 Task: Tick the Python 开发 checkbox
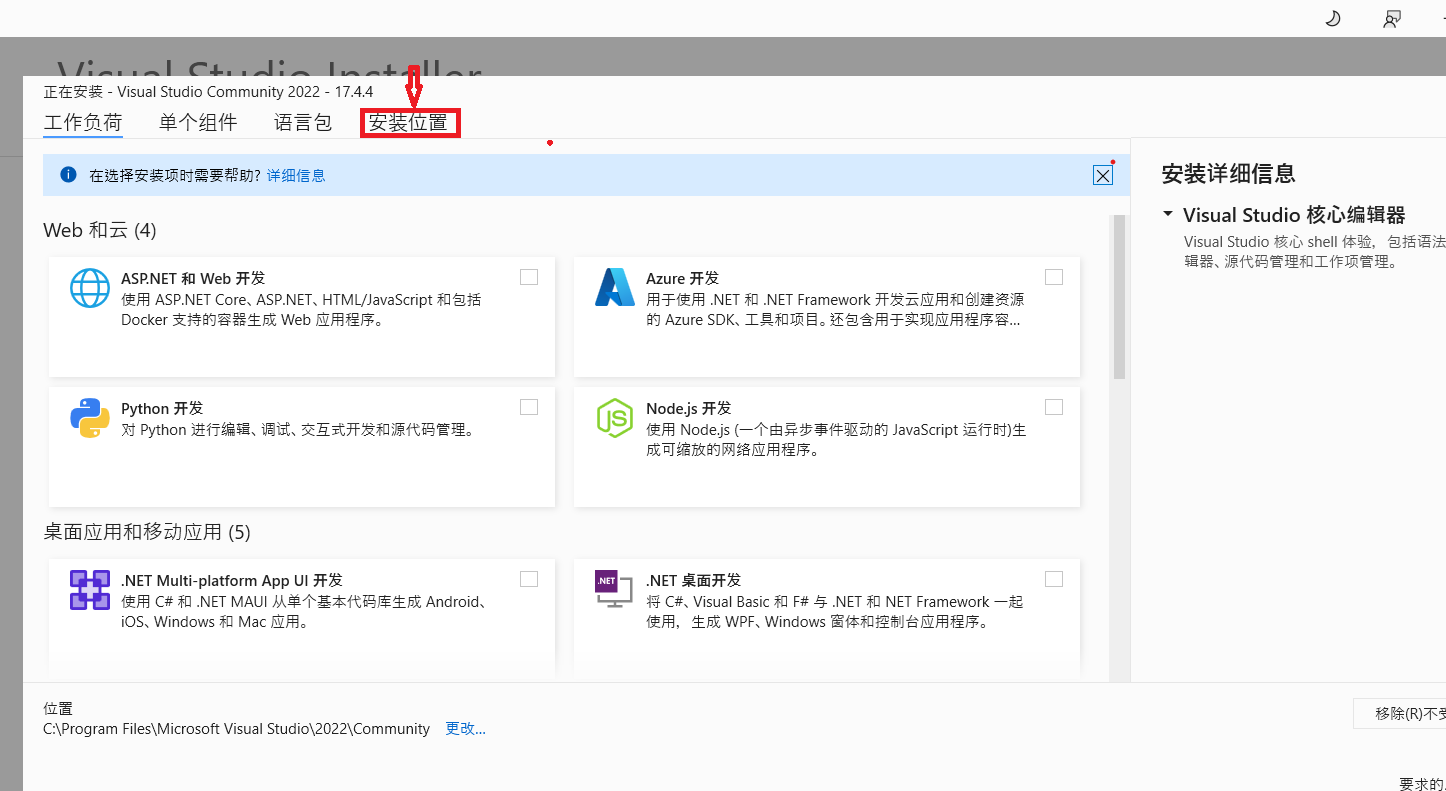(x=529, y=407)
